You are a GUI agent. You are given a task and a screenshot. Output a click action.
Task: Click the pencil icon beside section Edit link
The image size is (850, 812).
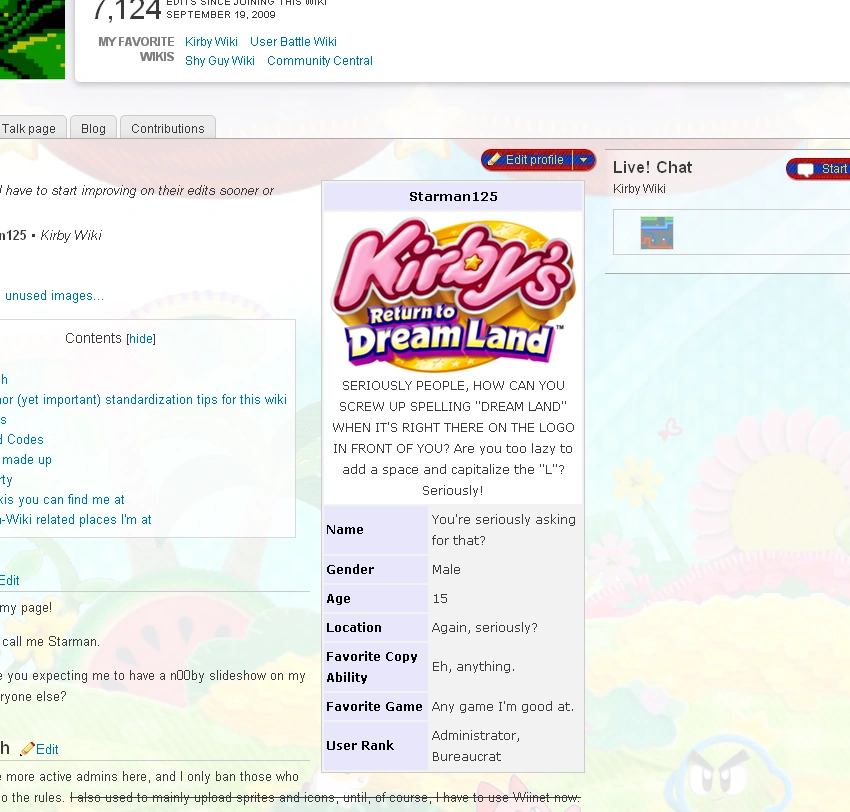click(x=27, y=749)
